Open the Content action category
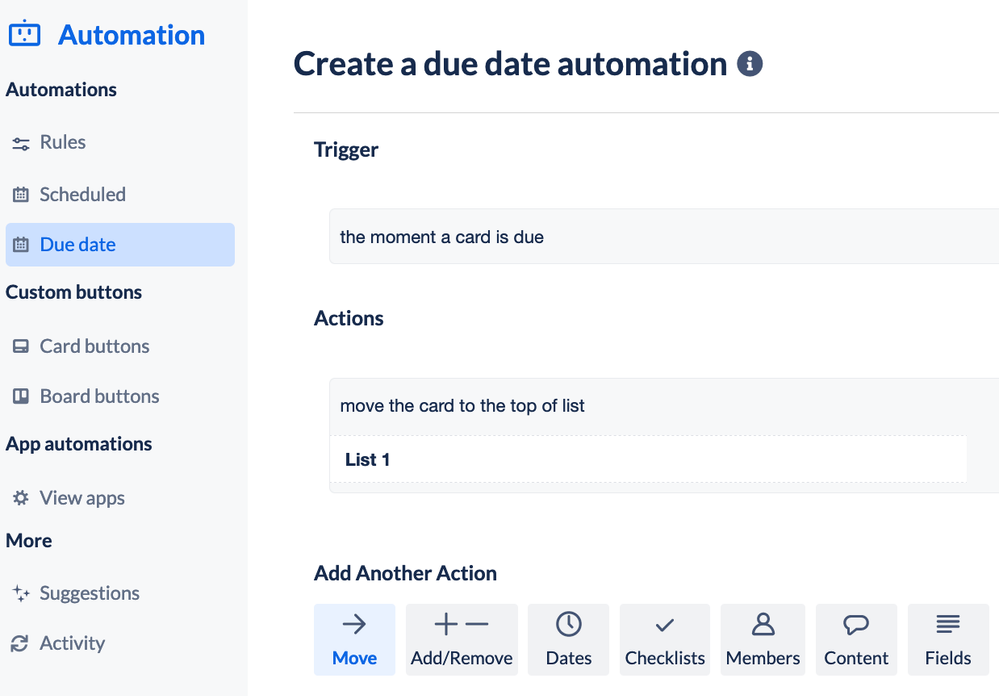 pos(856,640)
